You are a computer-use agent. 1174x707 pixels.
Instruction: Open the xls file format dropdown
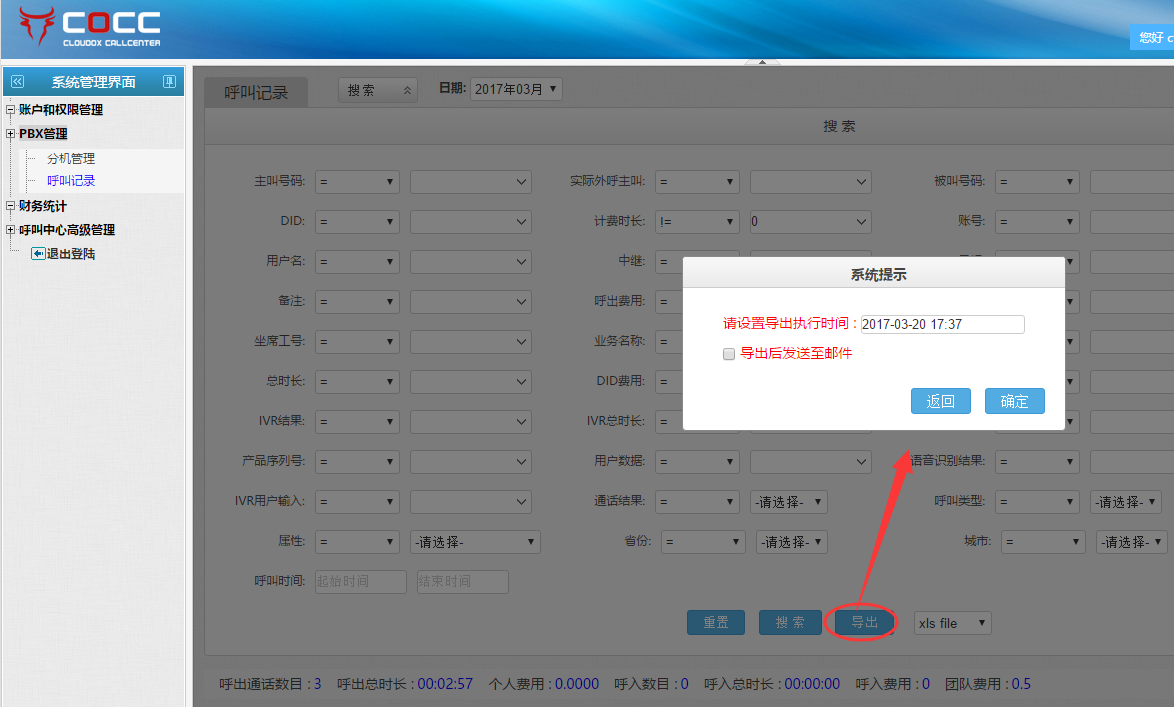point(952,623)
